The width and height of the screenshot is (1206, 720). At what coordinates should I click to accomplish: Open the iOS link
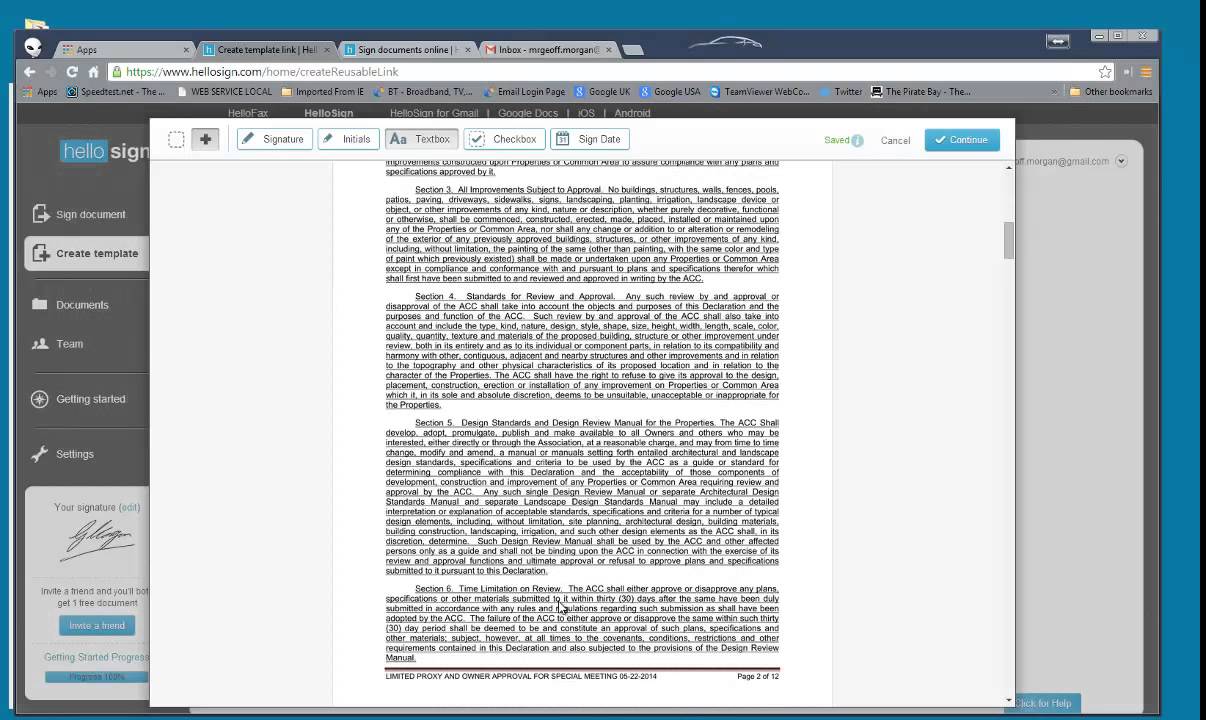586,114
